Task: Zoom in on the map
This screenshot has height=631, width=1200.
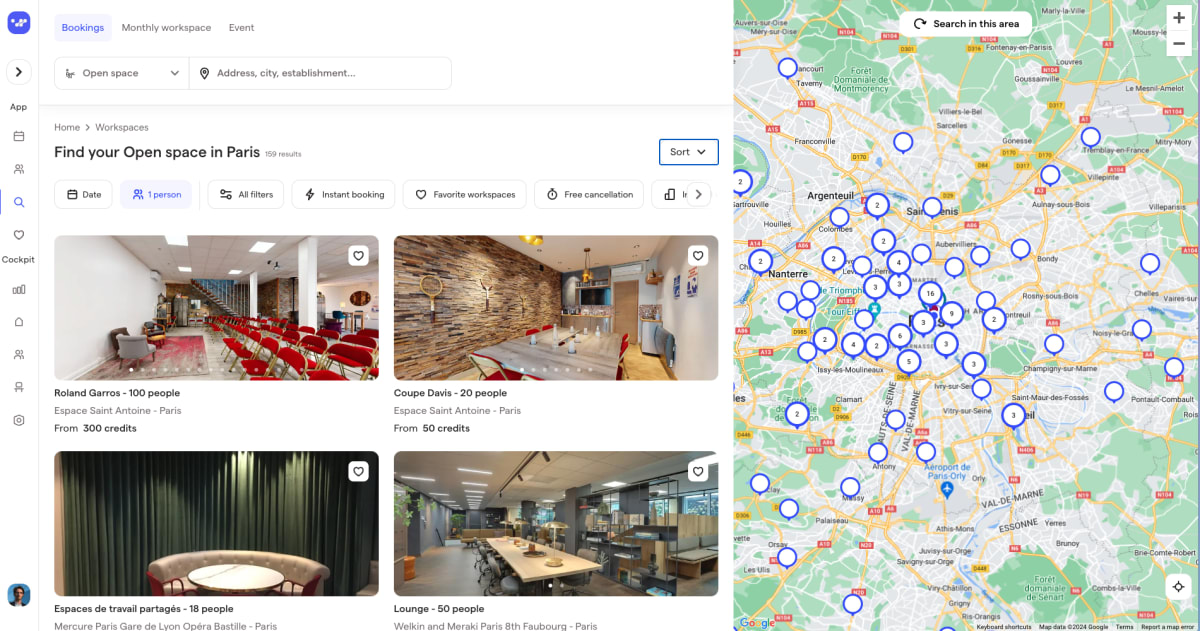Action: (x=1179, y=18)
